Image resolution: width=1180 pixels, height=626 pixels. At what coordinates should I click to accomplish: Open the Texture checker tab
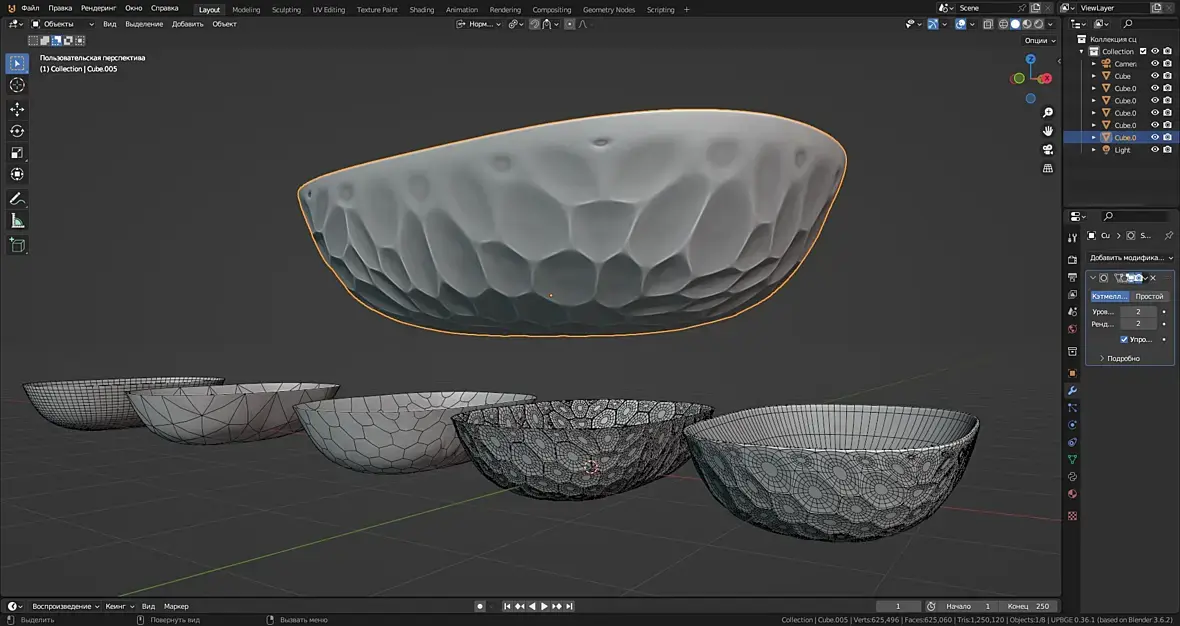click(1072, 516)
